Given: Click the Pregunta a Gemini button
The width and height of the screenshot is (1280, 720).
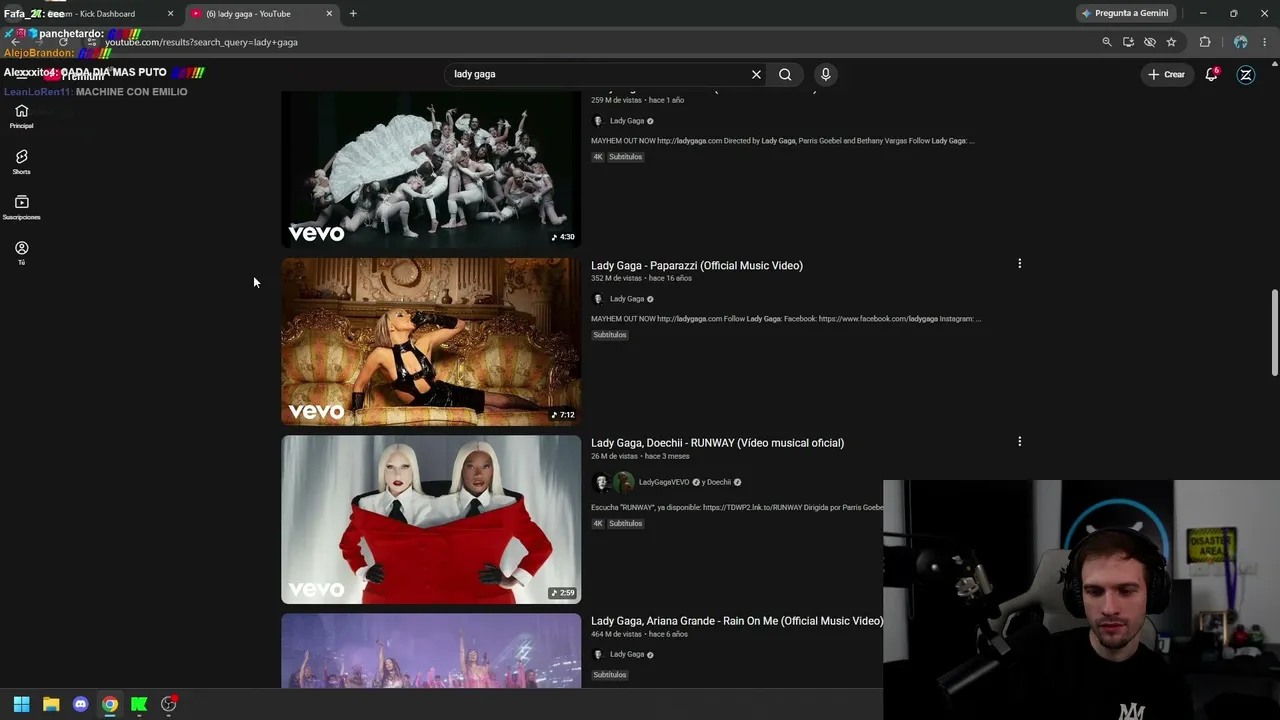Looking at the screenshot, I should pos(1125,13).
